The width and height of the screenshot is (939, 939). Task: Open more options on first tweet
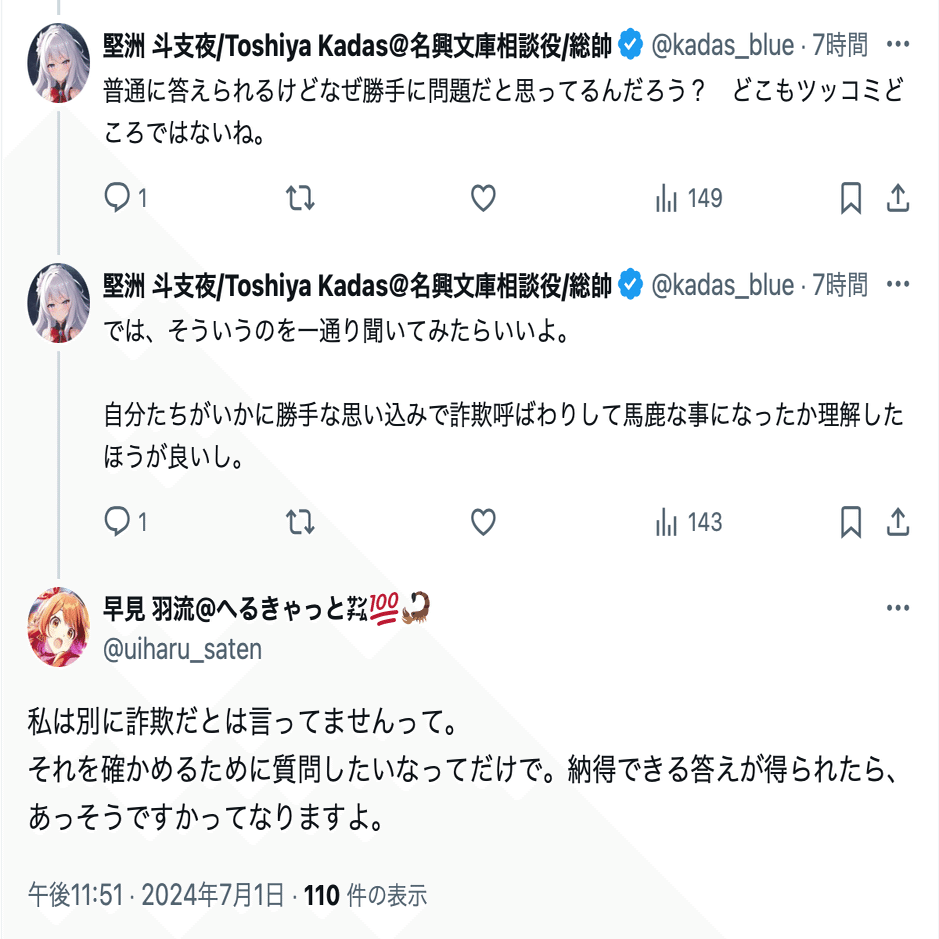pos(898,45)
